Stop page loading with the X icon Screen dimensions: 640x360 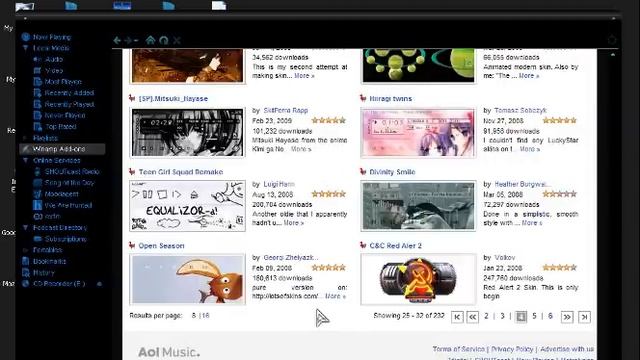[177, 40]
